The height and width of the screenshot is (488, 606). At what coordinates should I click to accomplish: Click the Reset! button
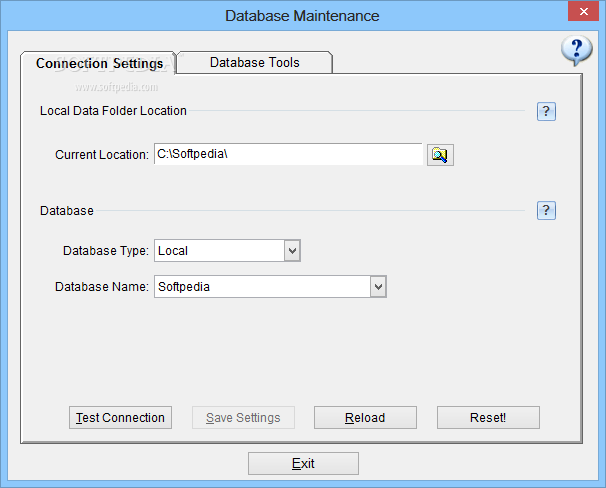[x=488, y=418]
